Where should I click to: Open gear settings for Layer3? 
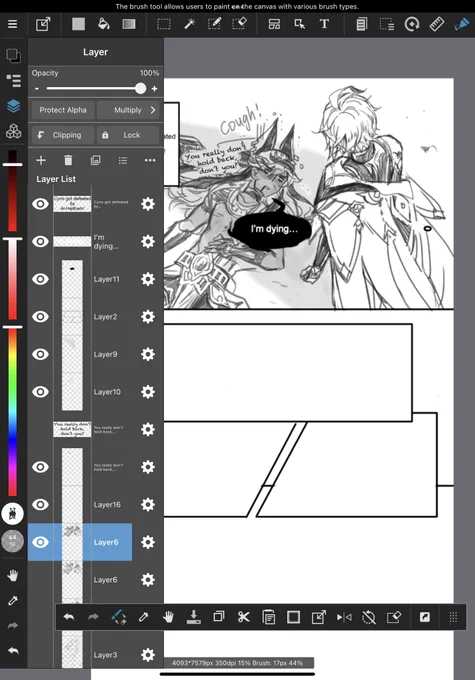pyautogui.click(x=148, y=655)
